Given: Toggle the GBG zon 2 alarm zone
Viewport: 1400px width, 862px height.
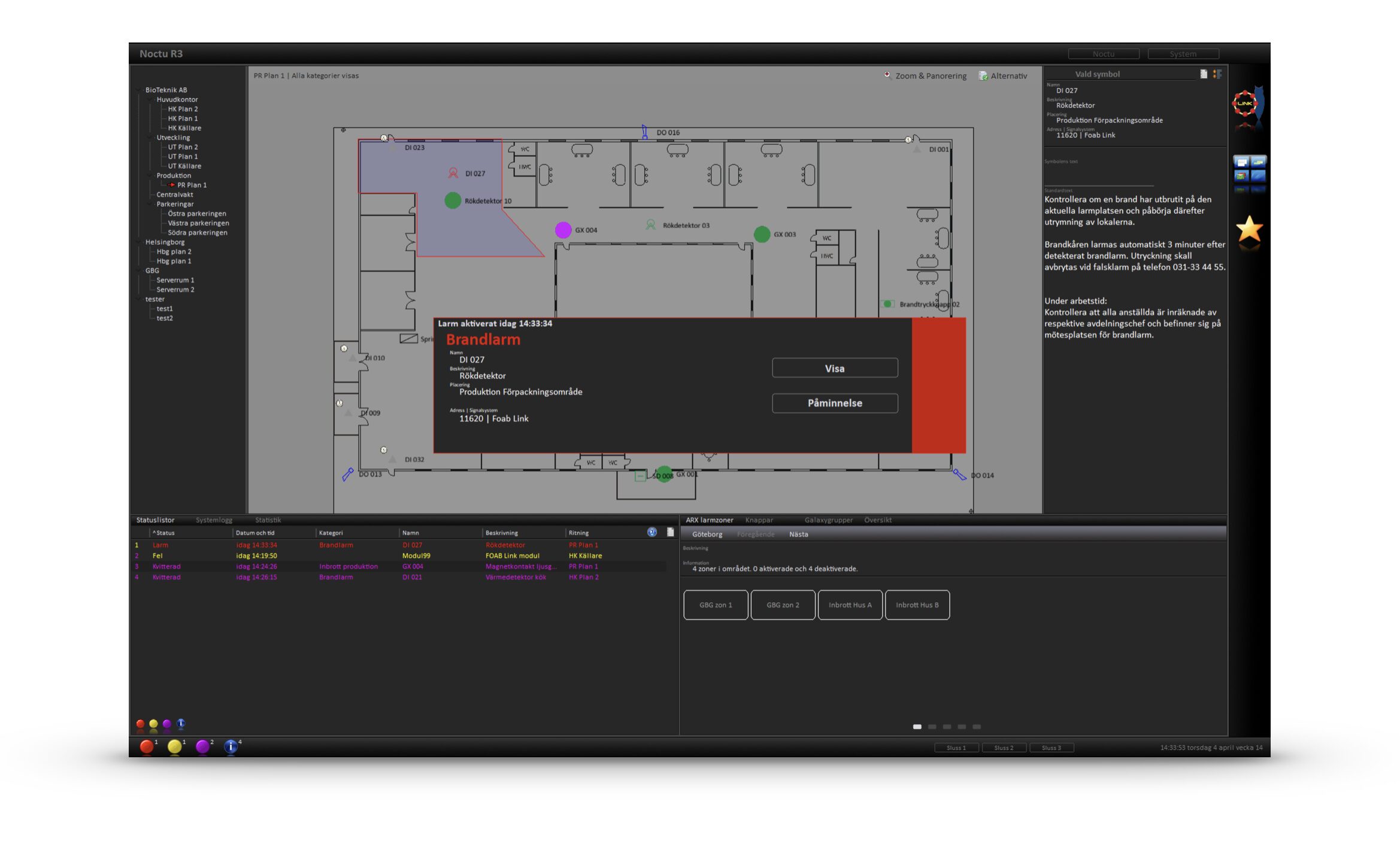Looking at the screenshot, I should 783,605.
